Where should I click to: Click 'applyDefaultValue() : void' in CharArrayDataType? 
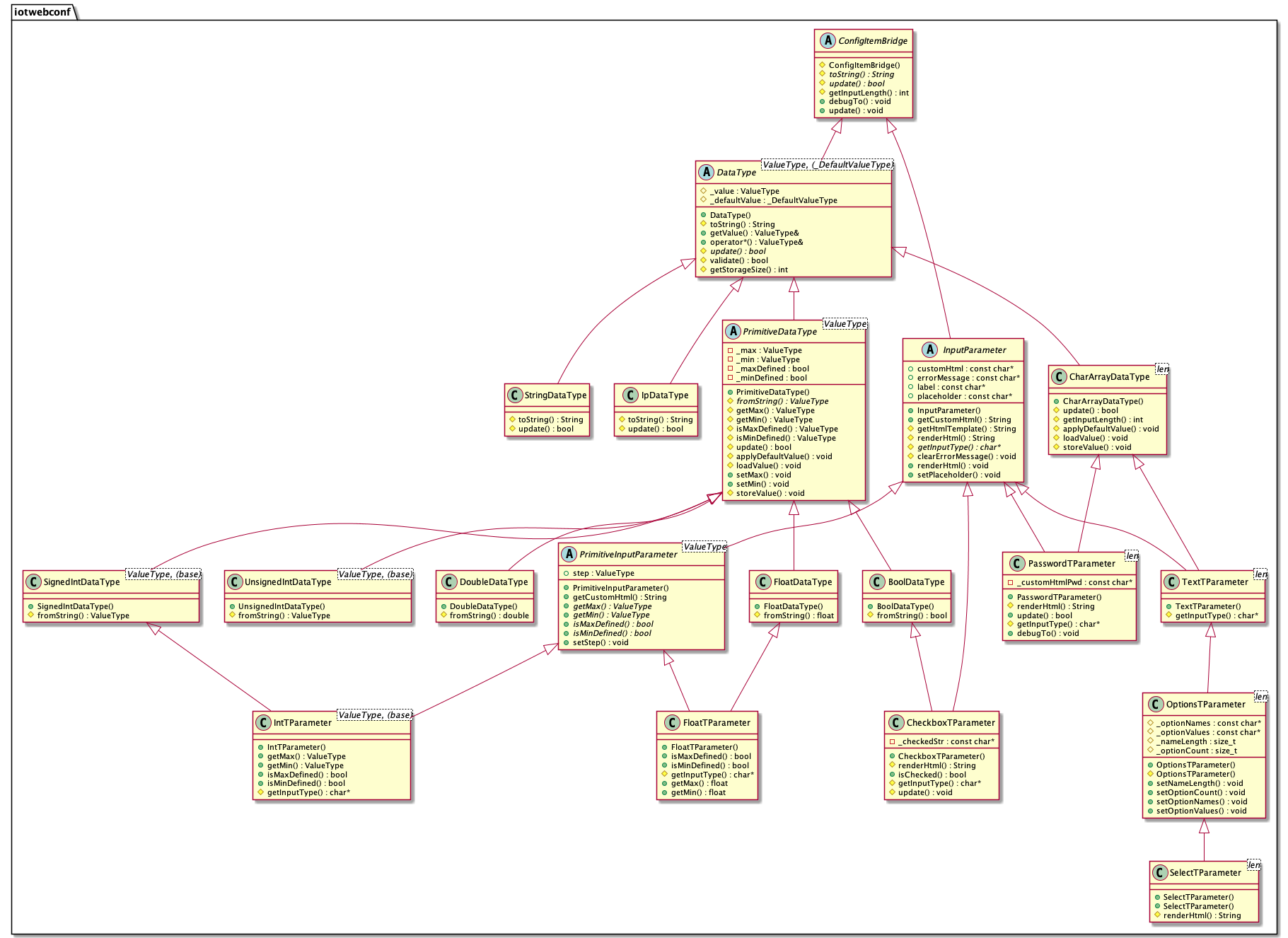coord(1111,429)
